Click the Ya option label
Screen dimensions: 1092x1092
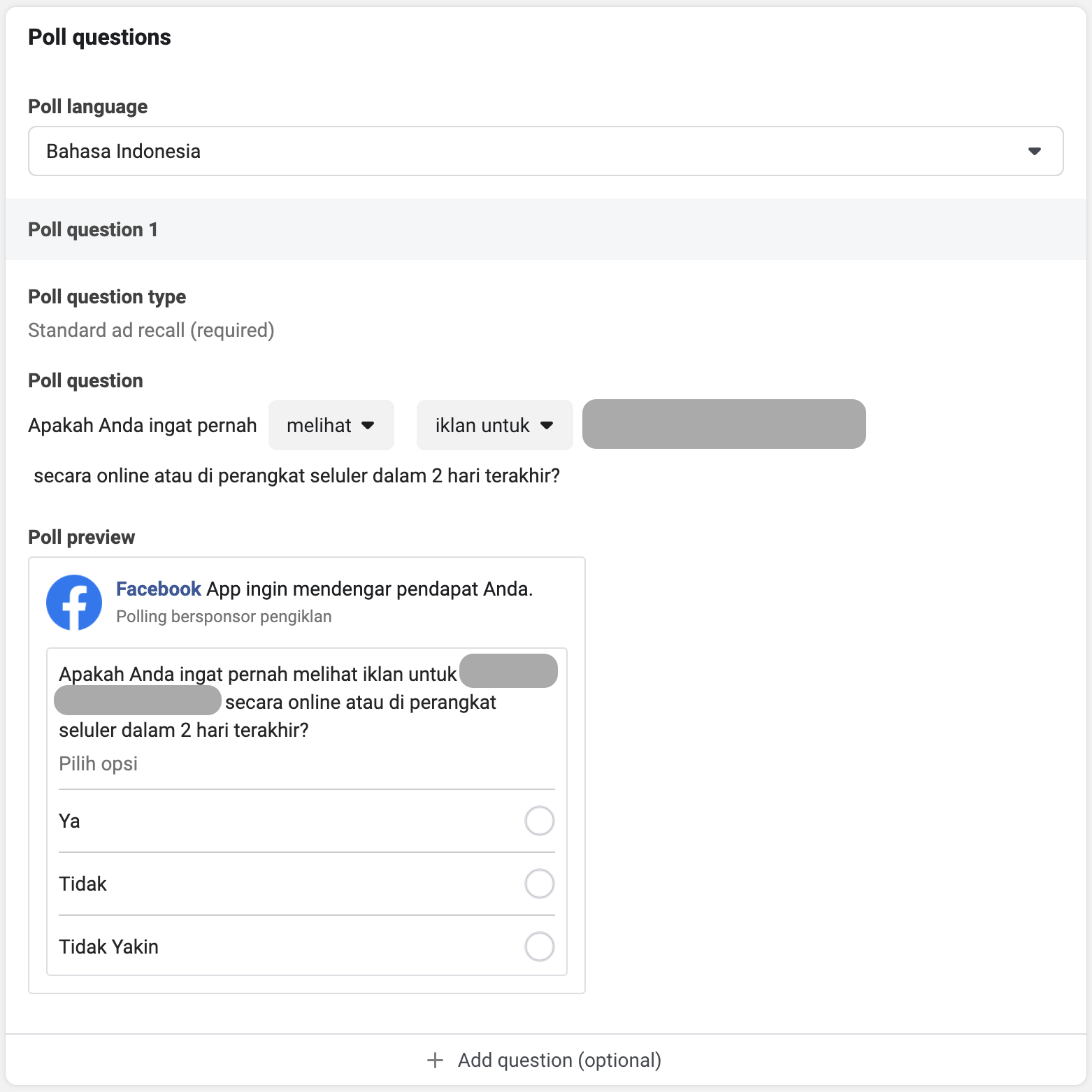pos(69,821)
